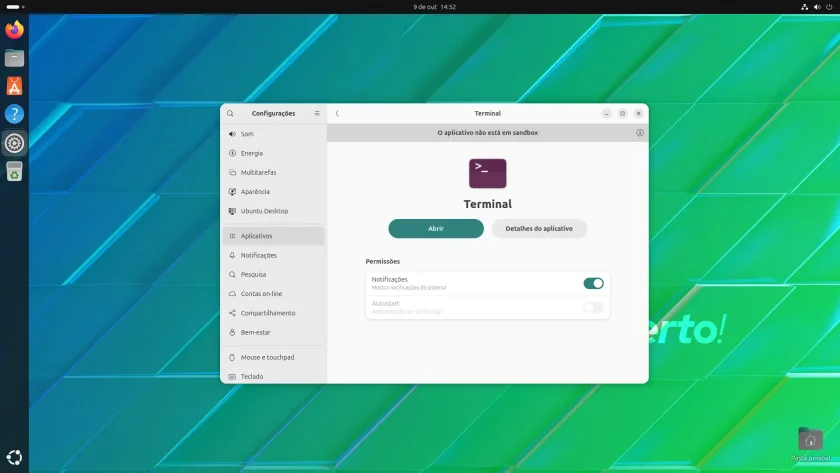Select Ubuntu Desktop in the sidebar
This screenshot has height=473, width=840.
point(274,211)
